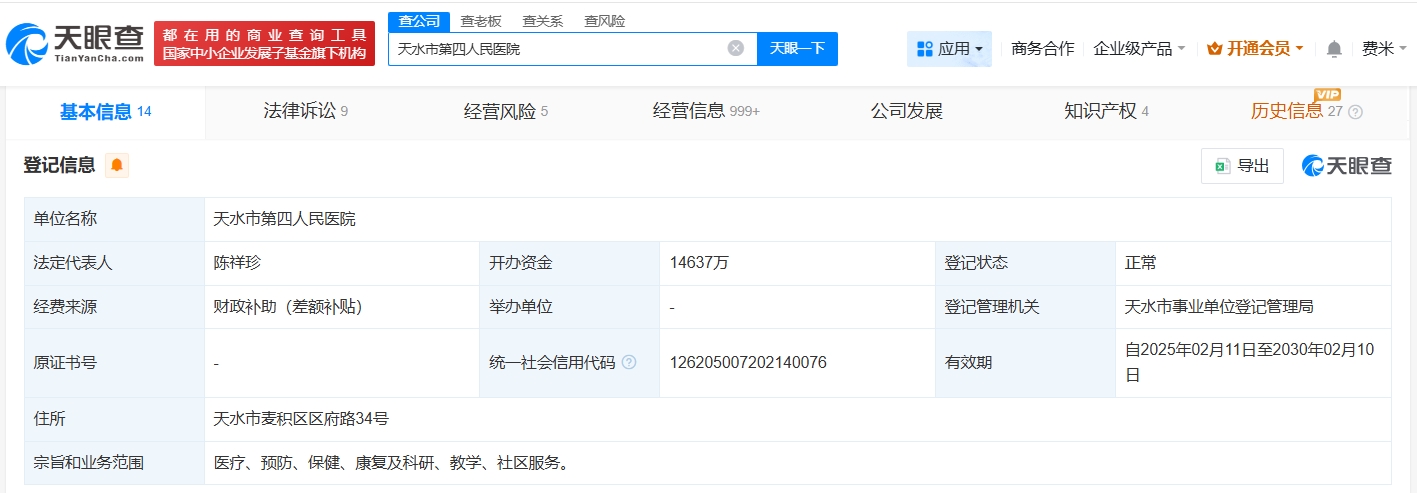The height and width of the screenshot is (493, 1417).
Task: Open the 费米 user menu
Action: tap(1383, 48)
